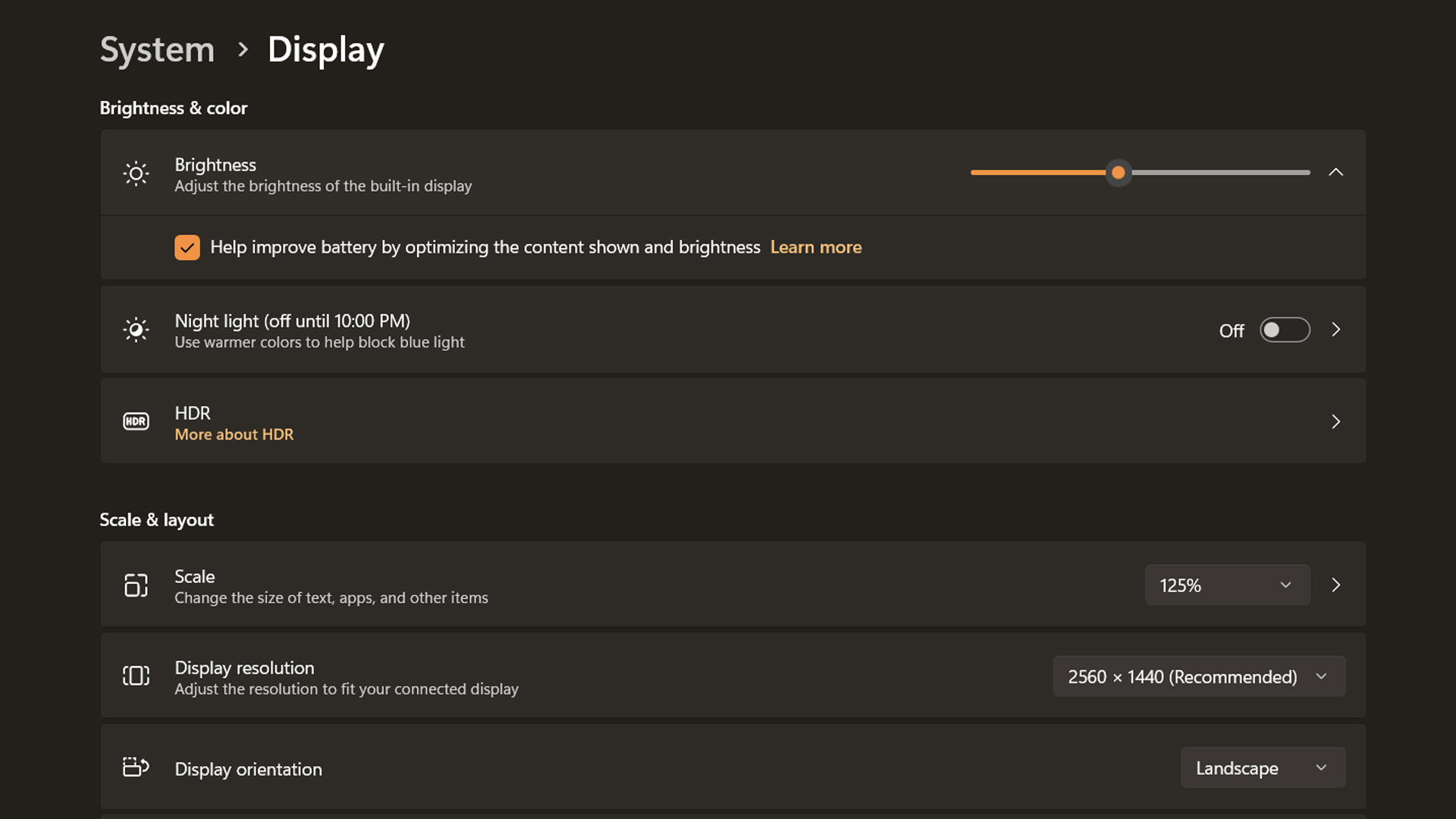Click the Scale icon
The image size is (1456, 819).
136,585
